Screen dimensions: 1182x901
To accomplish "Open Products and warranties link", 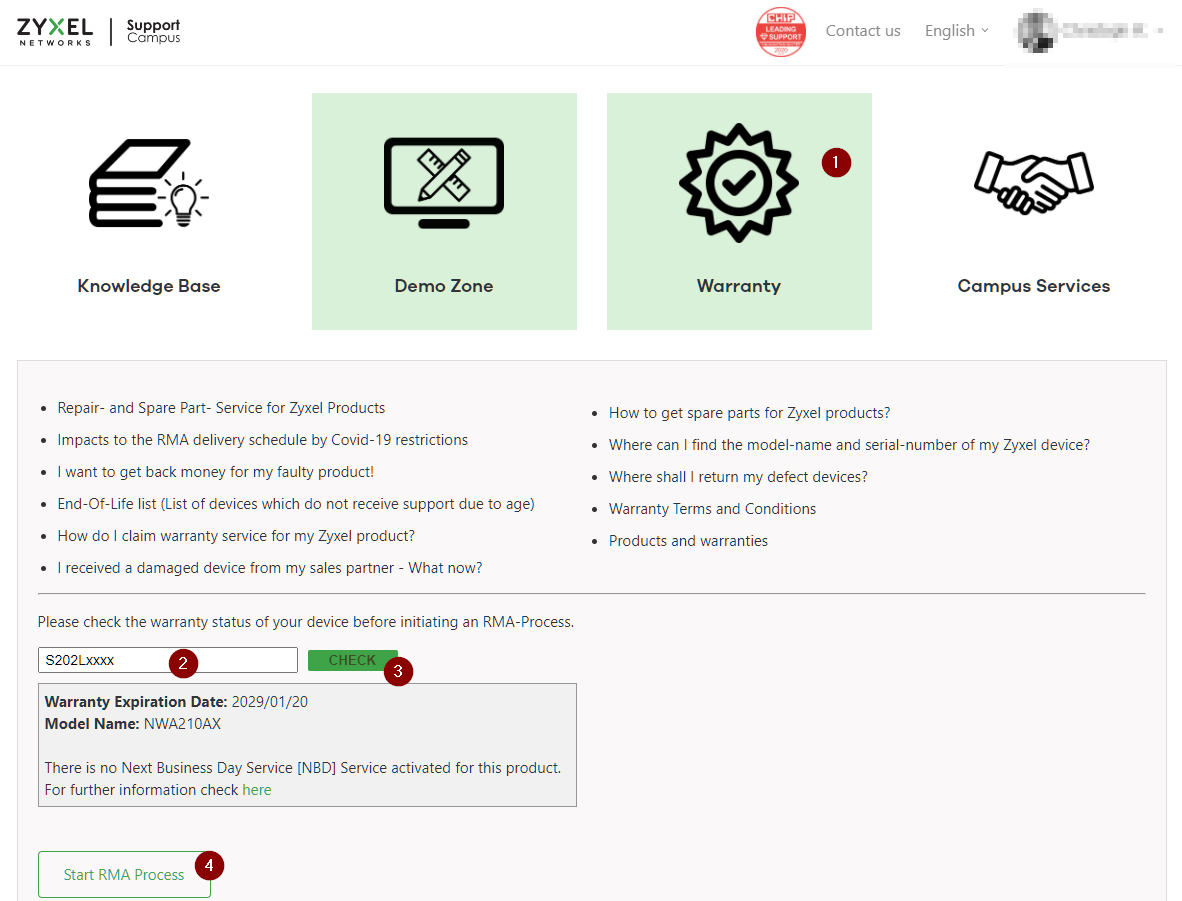I will (x=688, y=541).
